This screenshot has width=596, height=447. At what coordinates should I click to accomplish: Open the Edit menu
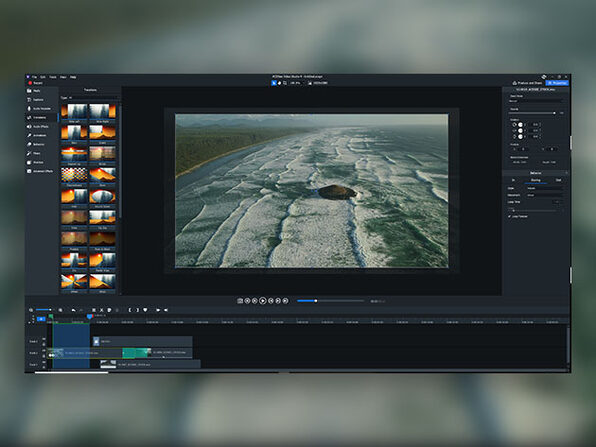point(43,77)
